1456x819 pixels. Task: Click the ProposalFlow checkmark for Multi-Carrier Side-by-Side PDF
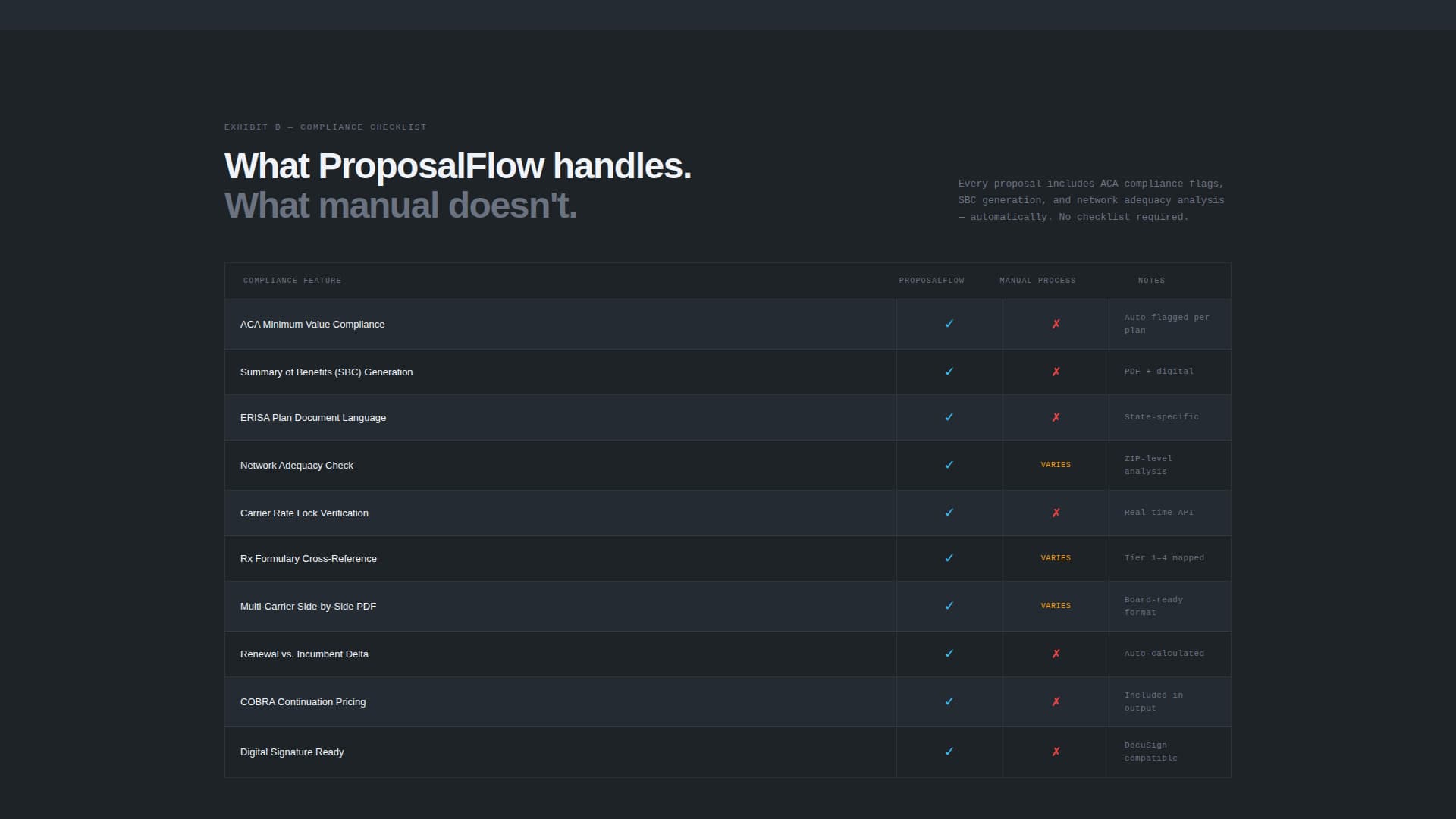tap(949, 606)
